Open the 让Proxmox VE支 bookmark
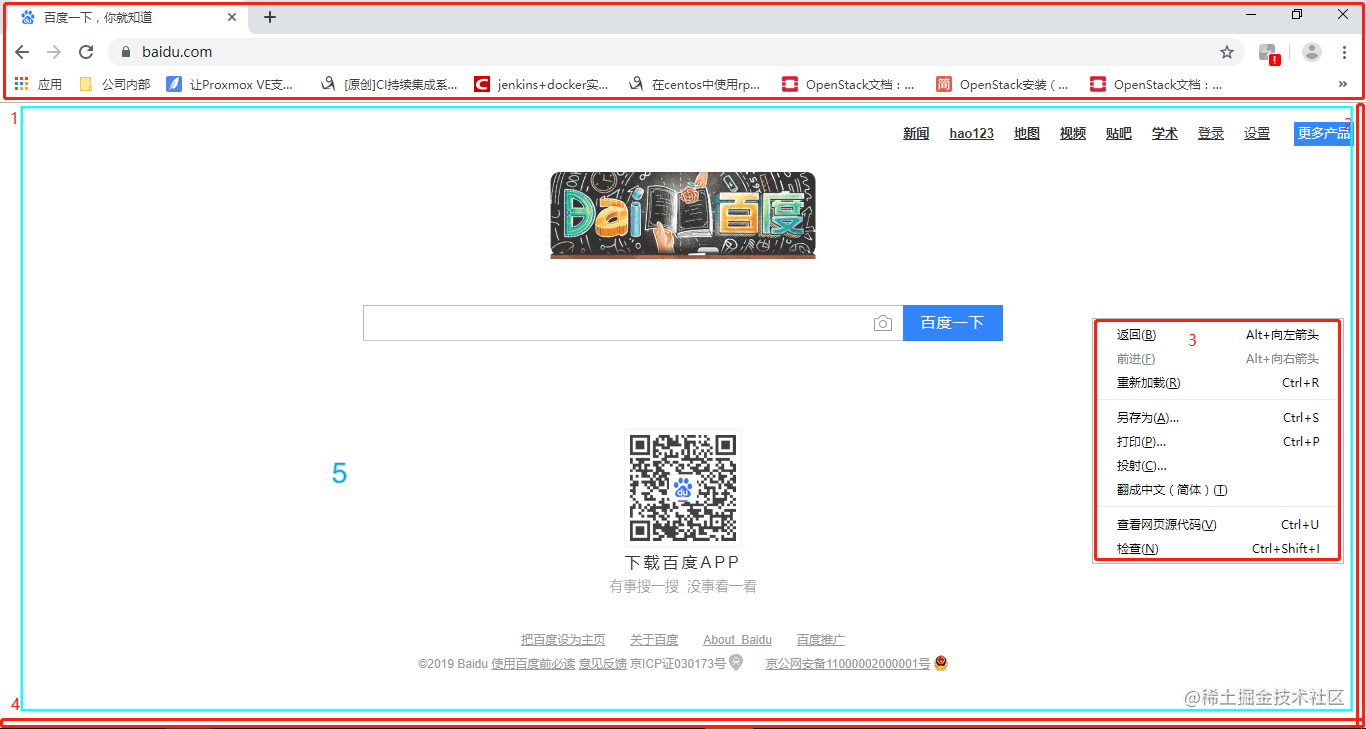The image size is (1366, 729). [x=230, y=85]
